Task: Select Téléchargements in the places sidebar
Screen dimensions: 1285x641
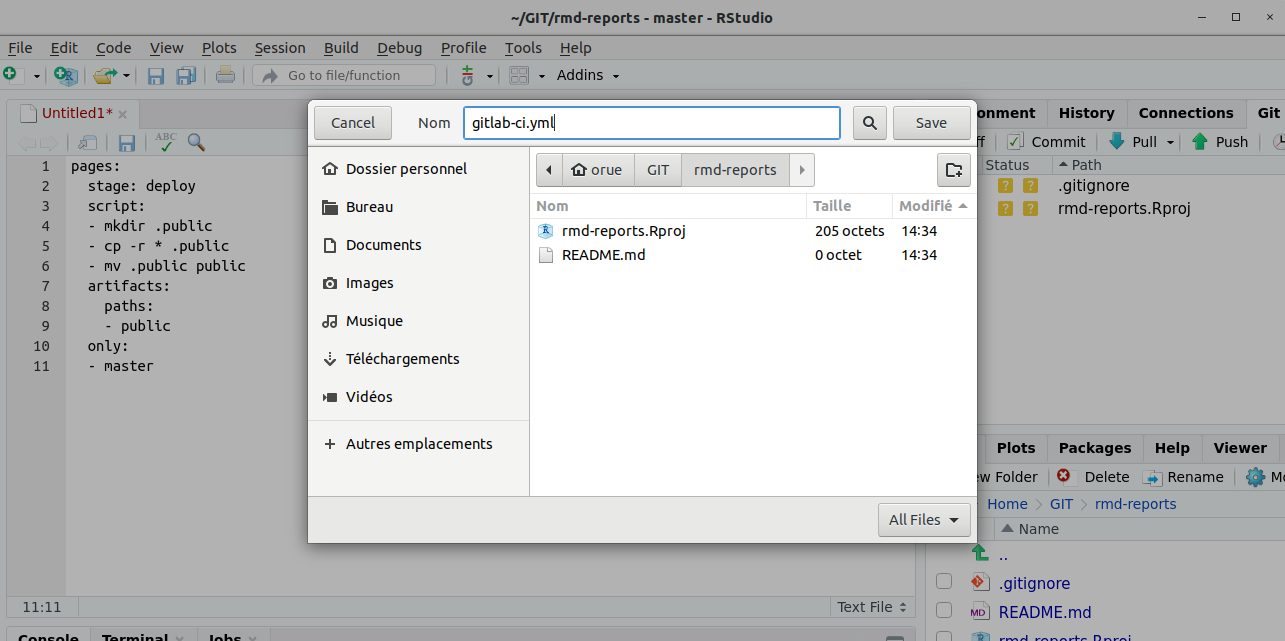Action: coord(402,359)
